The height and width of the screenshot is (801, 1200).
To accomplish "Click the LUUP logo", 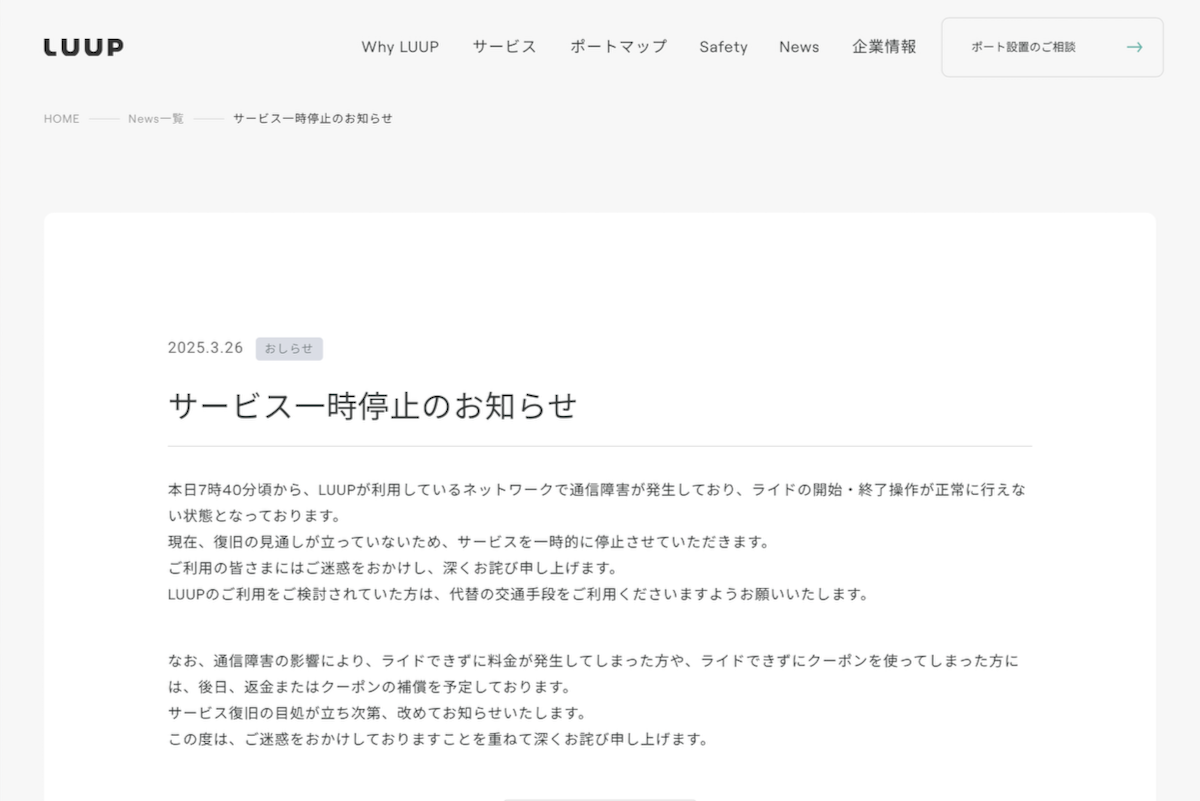I will [x=83, y=46].
